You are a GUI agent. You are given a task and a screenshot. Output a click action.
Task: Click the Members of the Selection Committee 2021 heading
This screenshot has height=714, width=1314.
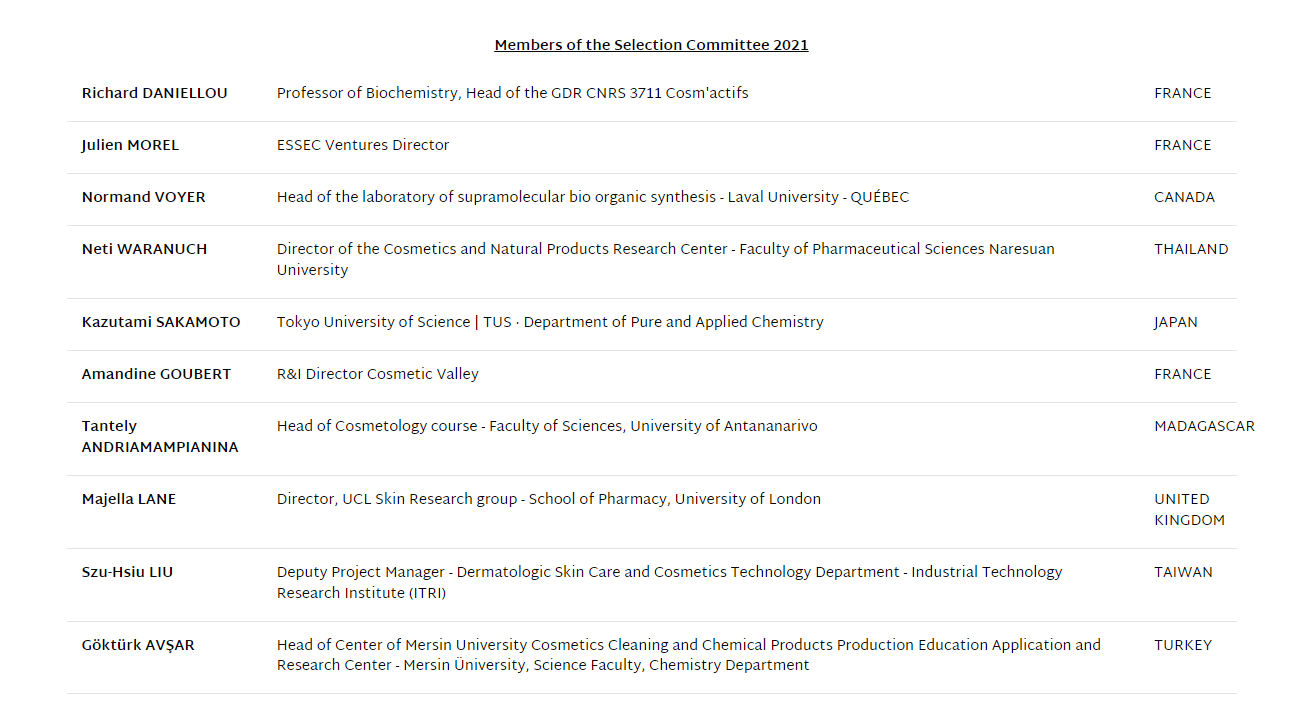pyautogui.click(x=651, y=45)
